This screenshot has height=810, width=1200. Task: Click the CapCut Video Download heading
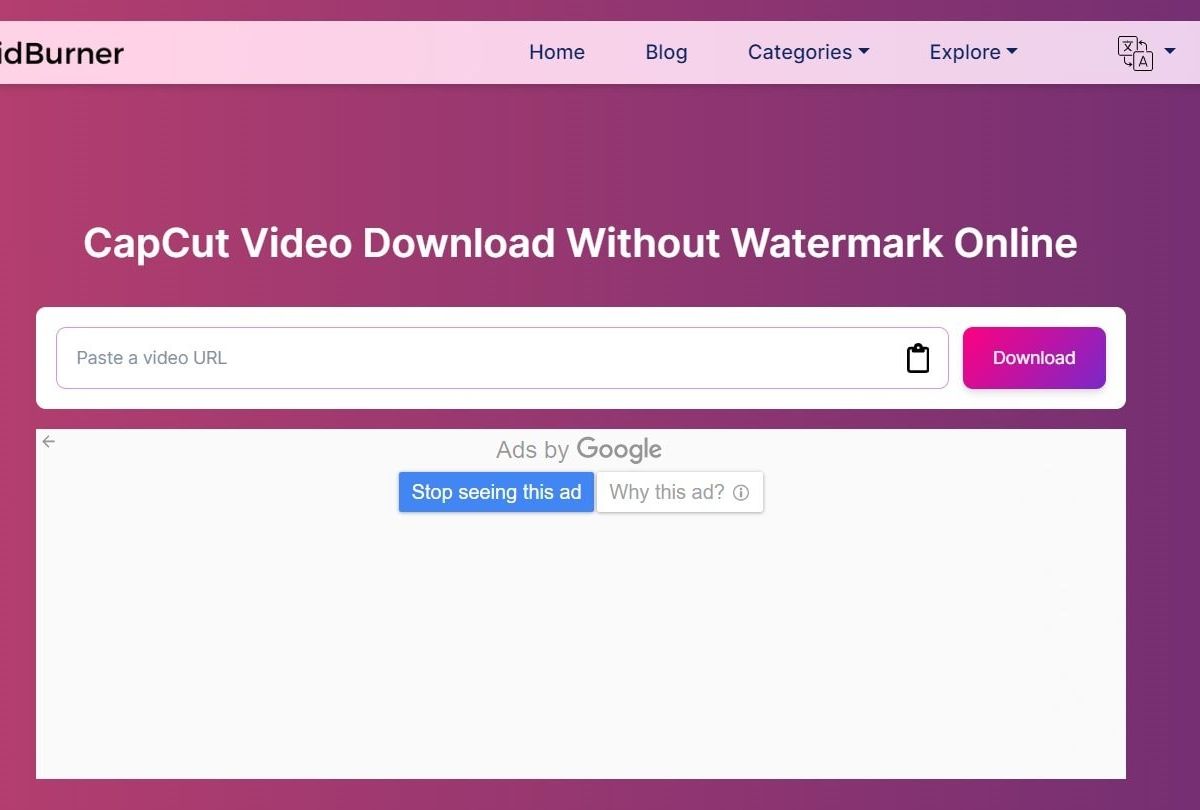click(580, 243)
